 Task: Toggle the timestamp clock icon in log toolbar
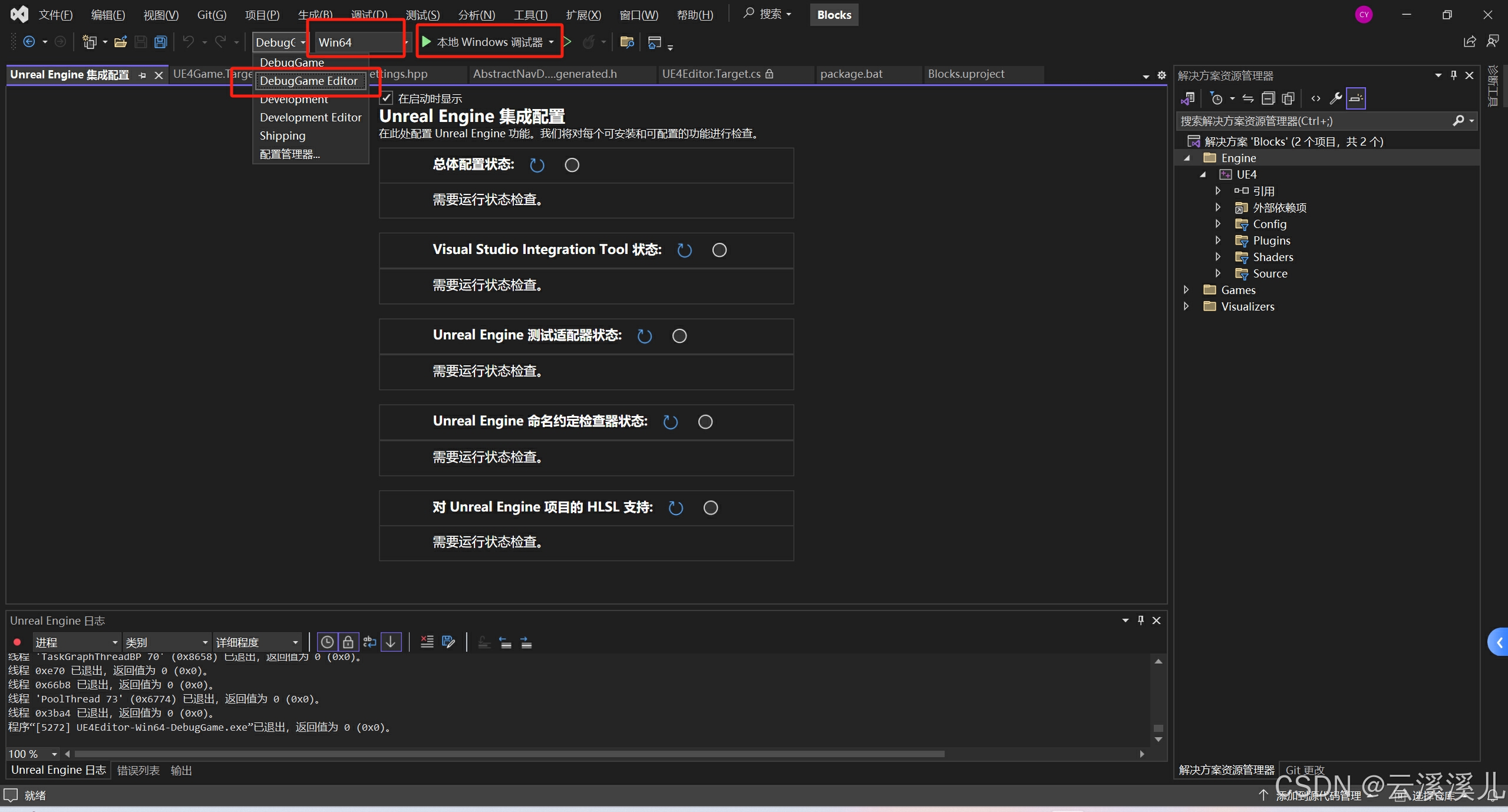tap(327, 642)
